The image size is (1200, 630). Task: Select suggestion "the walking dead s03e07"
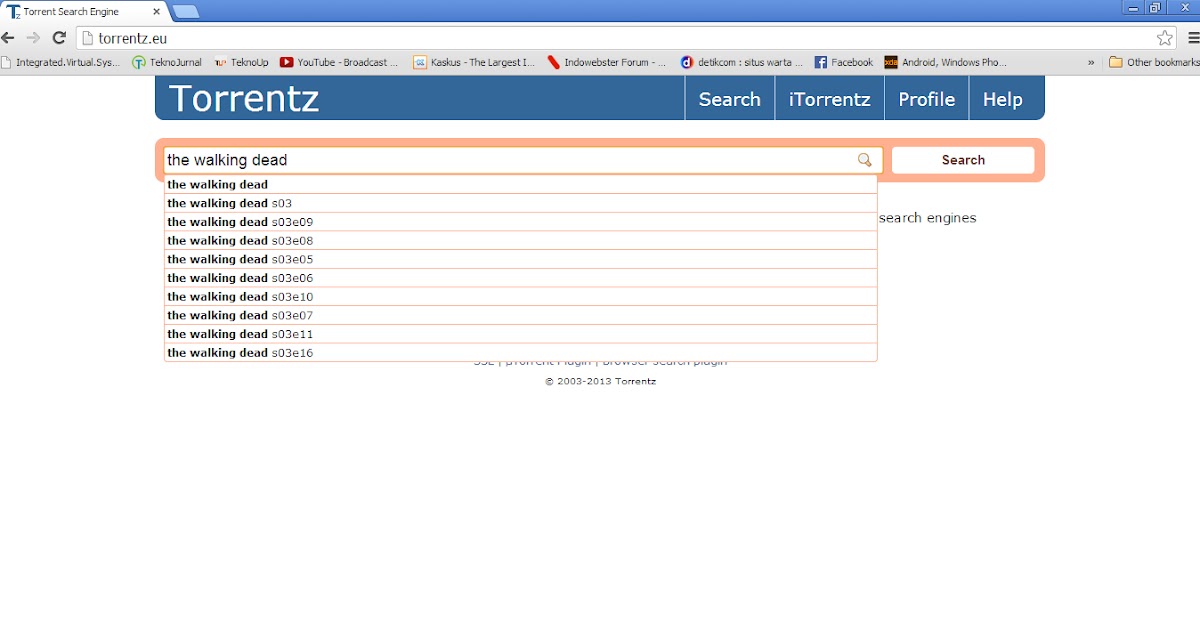521,315
